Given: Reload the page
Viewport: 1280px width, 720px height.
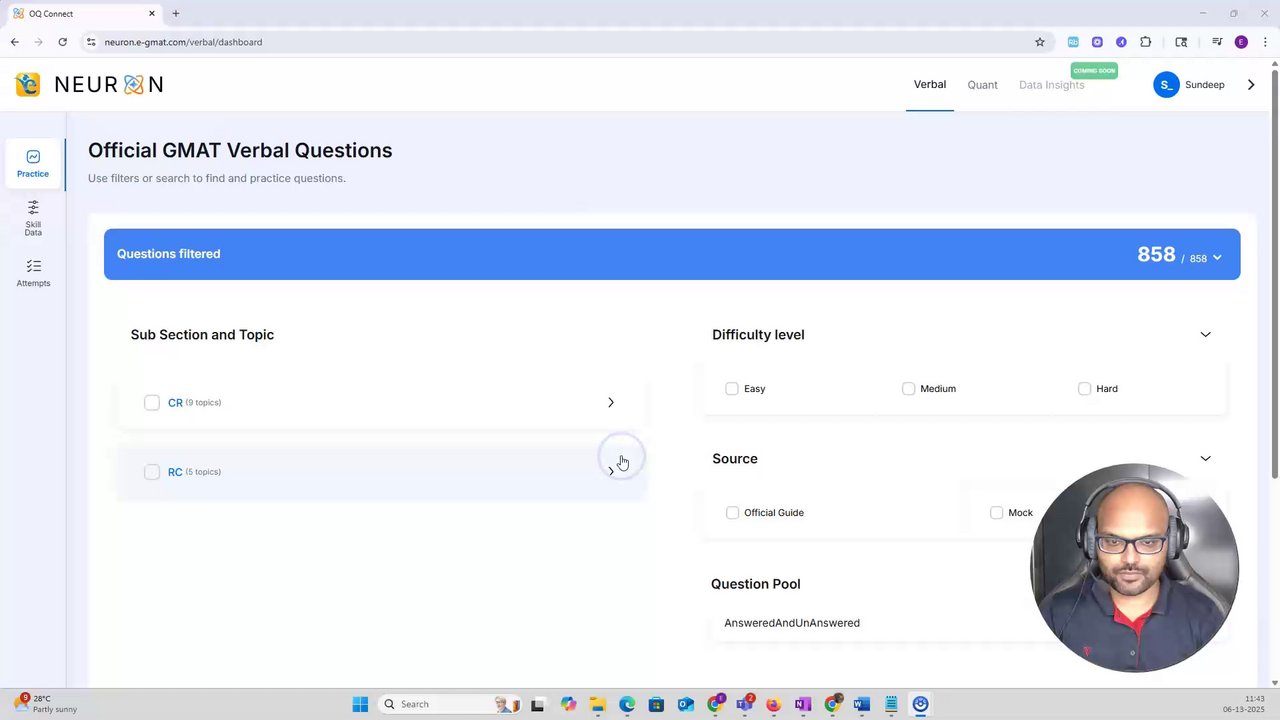Looking at the screenshot, I should point(62,42).
